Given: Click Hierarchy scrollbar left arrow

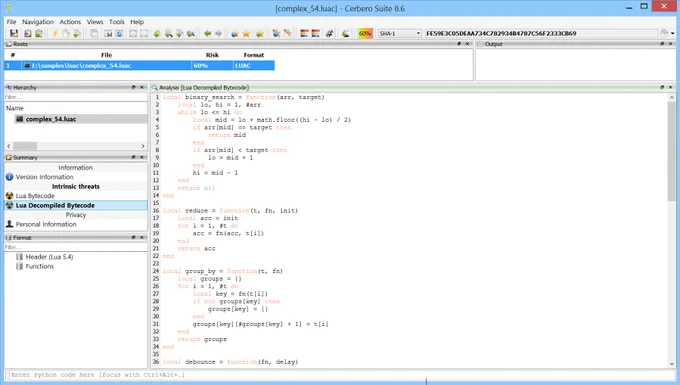Looking at the screenshot, I should point(9,146).
